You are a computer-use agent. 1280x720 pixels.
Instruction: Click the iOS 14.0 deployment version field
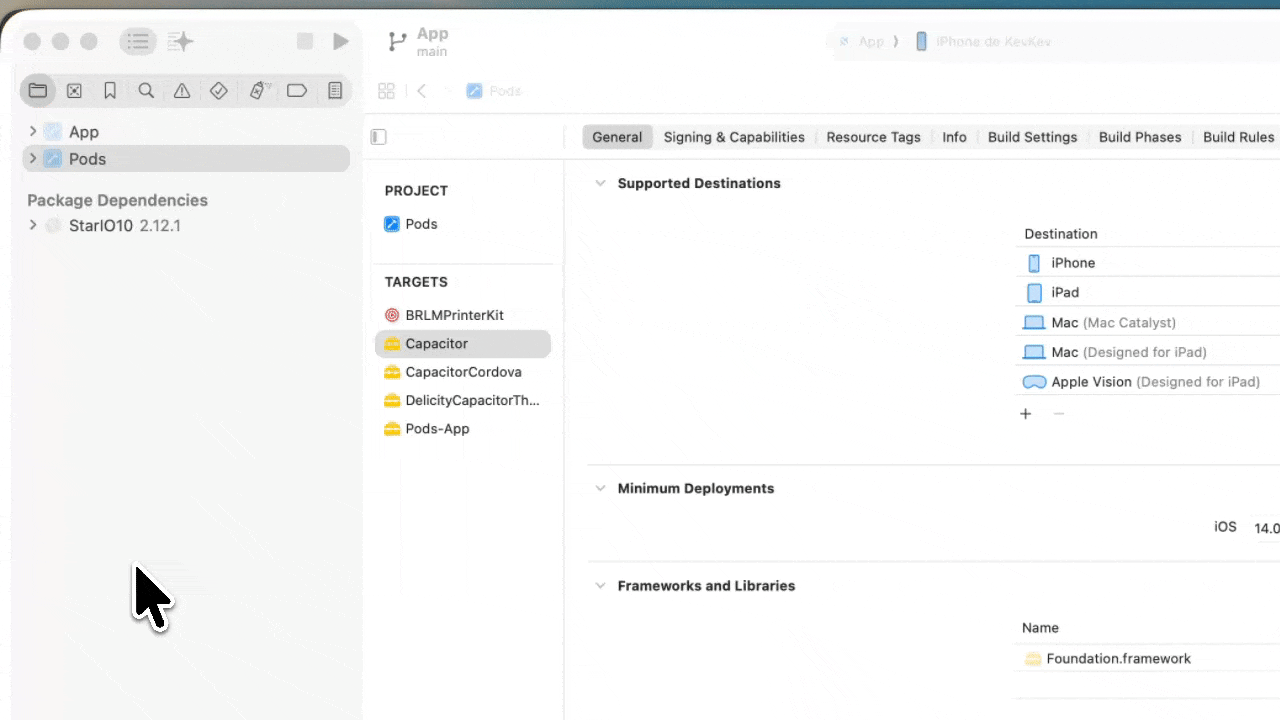[1266, 528]
